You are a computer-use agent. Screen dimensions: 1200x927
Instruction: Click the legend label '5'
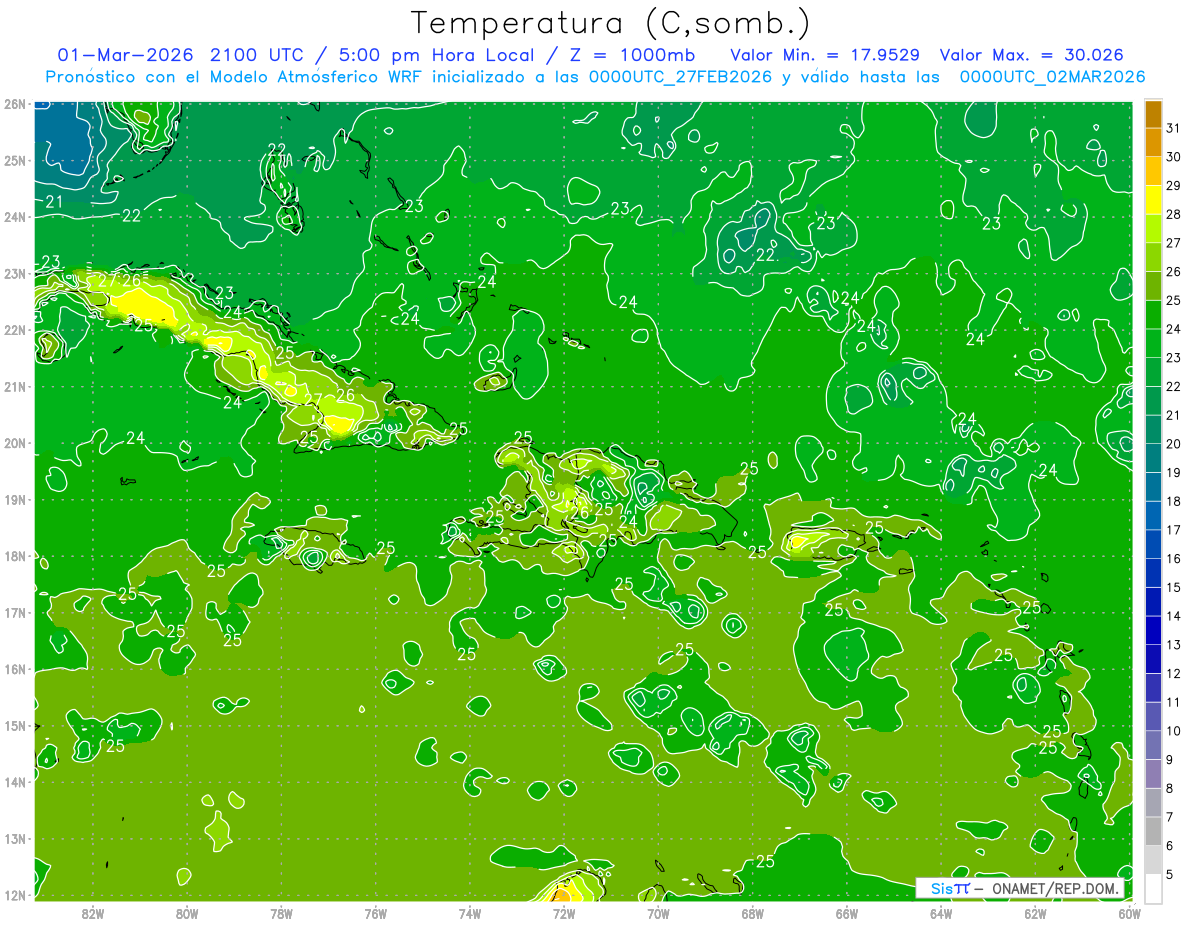click(1170, 874)
